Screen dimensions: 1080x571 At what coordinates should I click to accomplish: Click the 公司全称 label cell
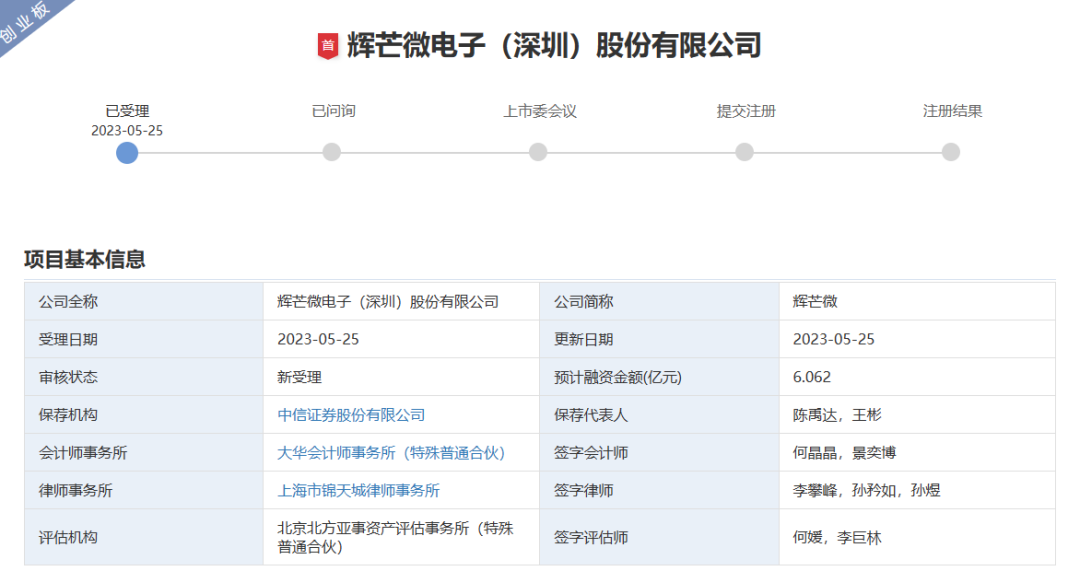144,302
